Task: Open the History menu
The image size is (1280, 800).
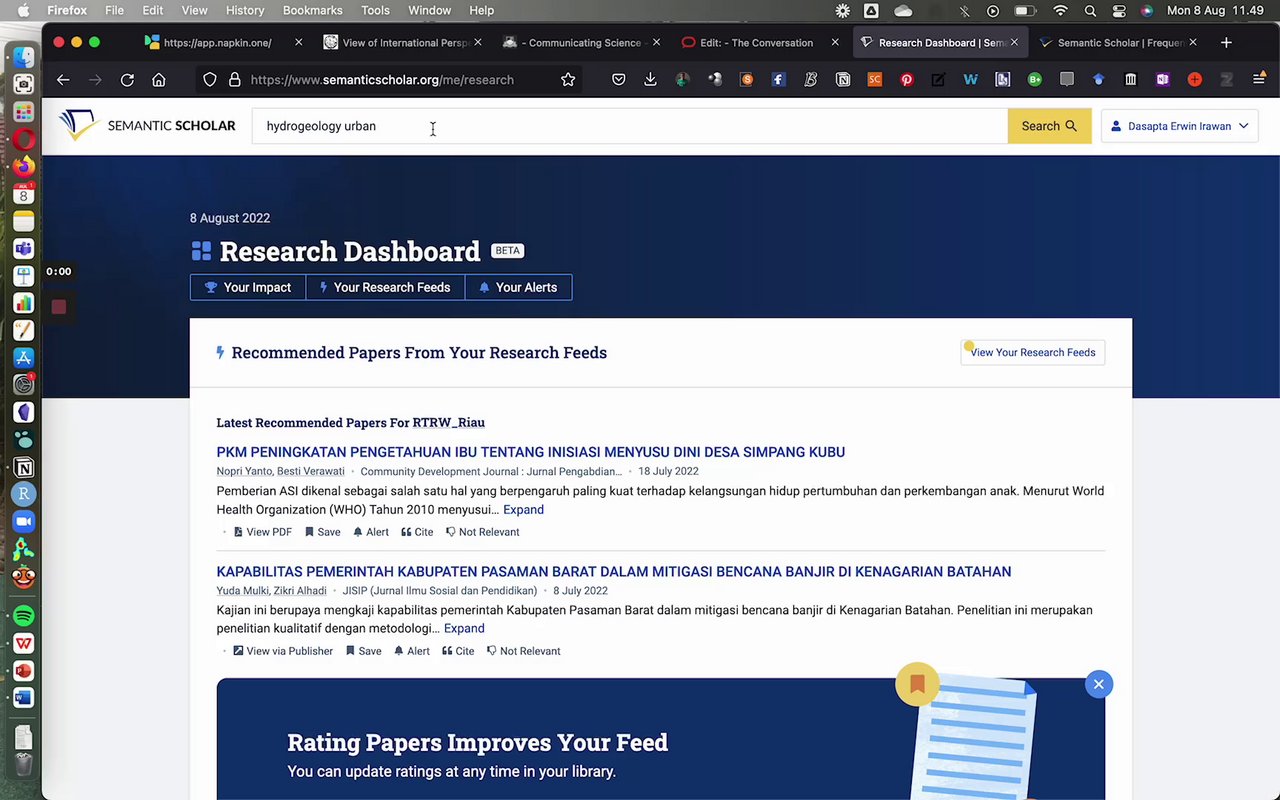Action: [x=245, y=10]
